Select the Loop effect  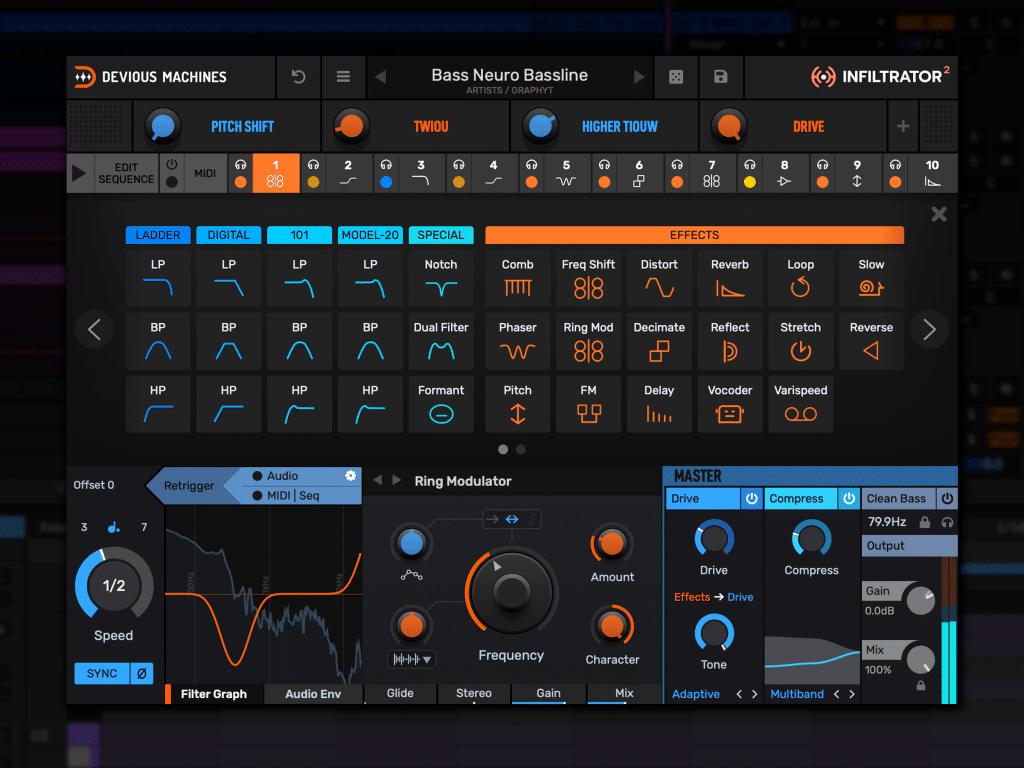[x=801, y=278]
